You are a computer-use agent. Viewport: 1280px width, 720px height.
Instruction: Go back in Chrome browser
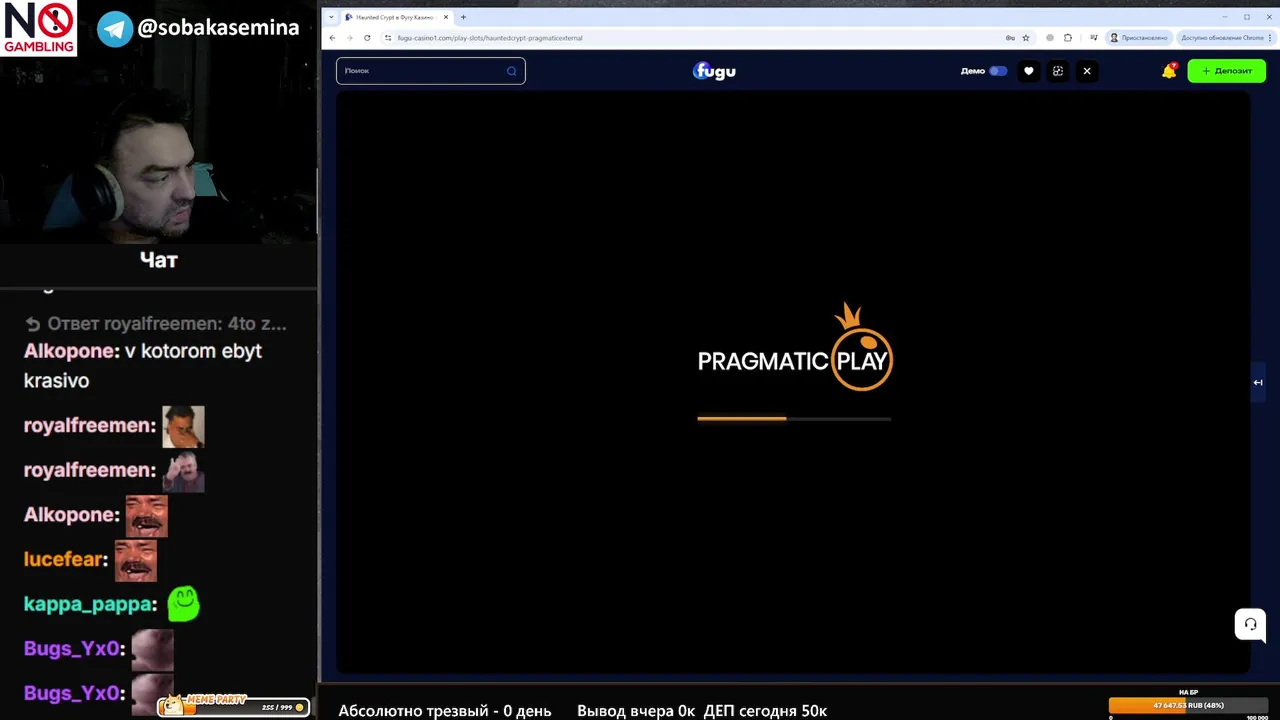point(332,38)
